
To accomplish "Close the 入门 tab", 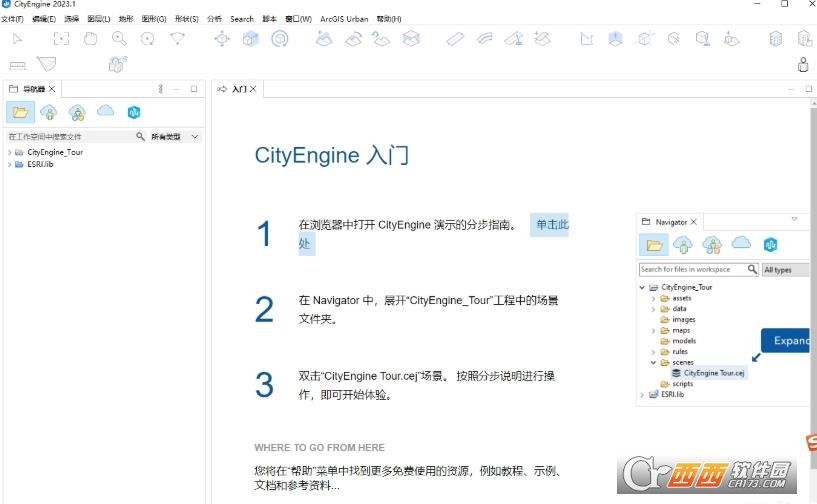I will pos(253,89).
